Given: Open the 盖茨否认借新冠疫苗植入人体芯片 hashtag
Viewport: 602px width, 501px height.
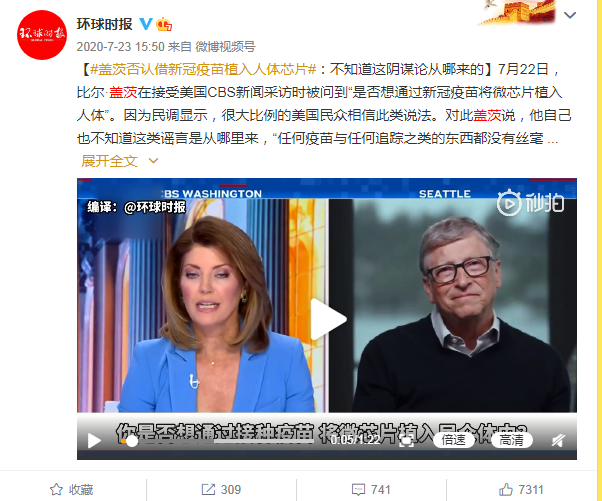Looking at the screenshot, I should (203, 69).
